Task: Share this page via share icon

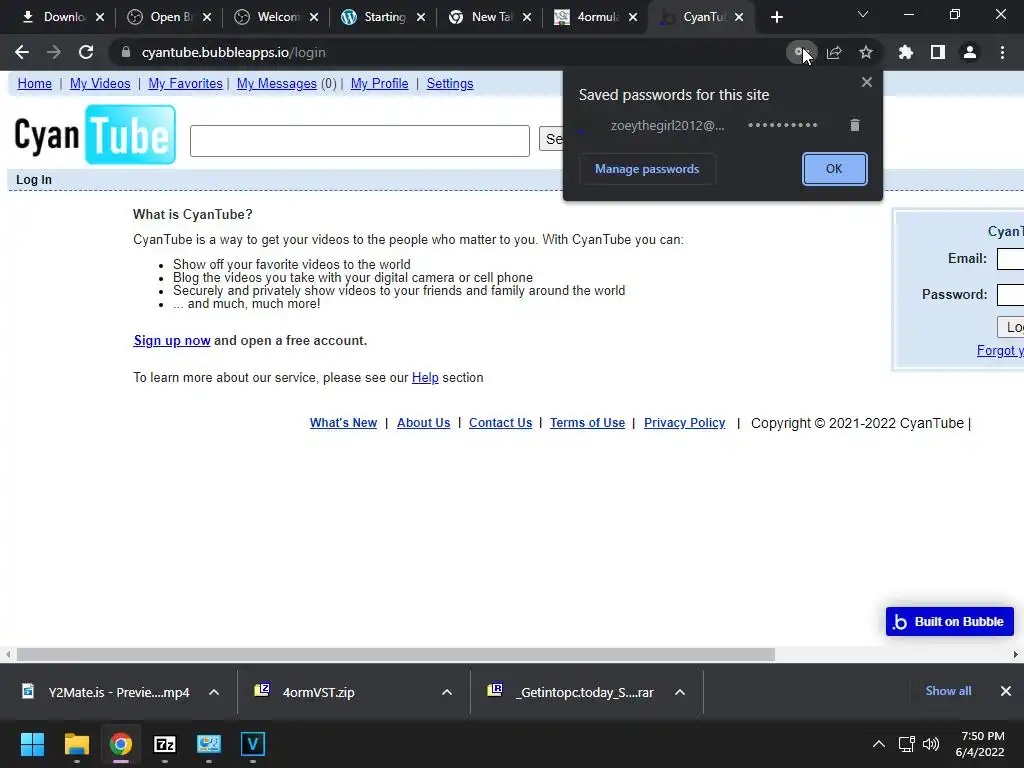Action: coord(834,52)
